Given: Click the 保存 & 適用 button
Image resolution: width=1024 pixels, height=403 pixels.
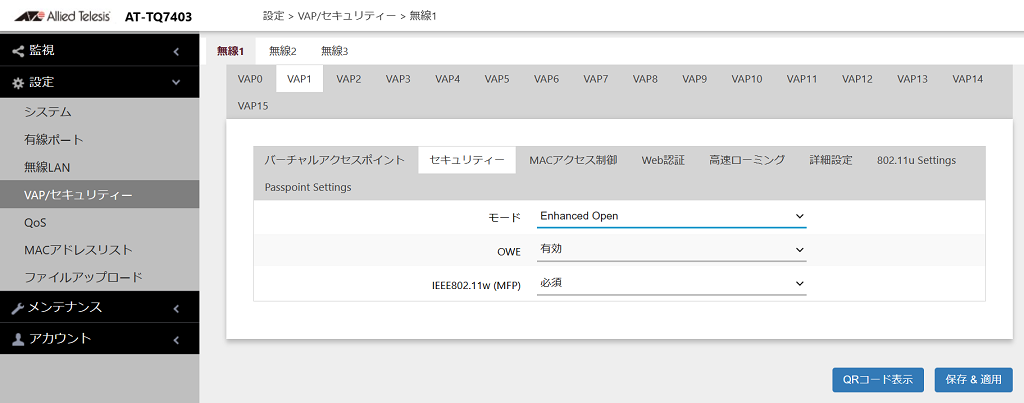Looking at the screenshot, I should pyautogui.click(x=973, y=379).
